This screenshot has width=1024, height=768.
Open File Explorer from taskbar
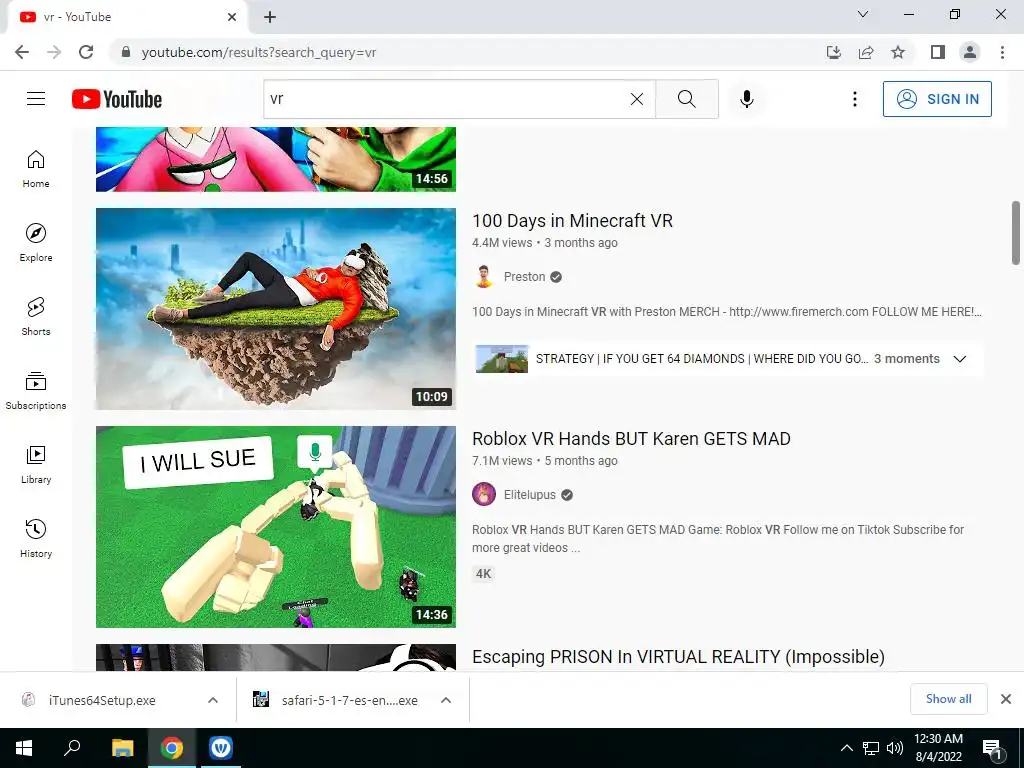tap(122, 748)
